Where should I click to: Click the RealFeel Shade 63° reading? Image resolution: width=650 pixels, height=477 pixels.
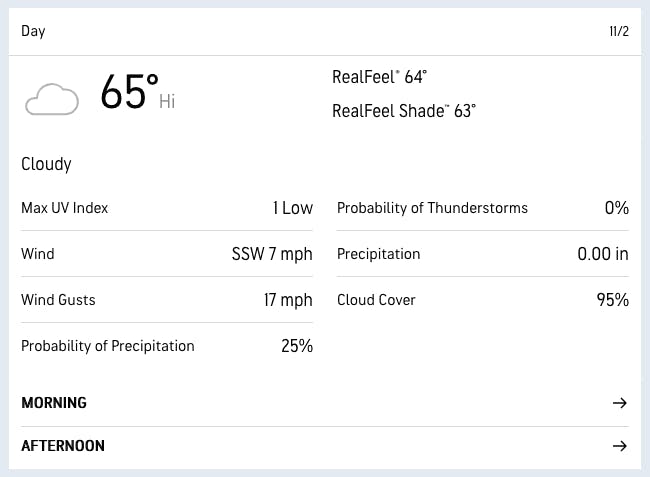click(404, 111)
